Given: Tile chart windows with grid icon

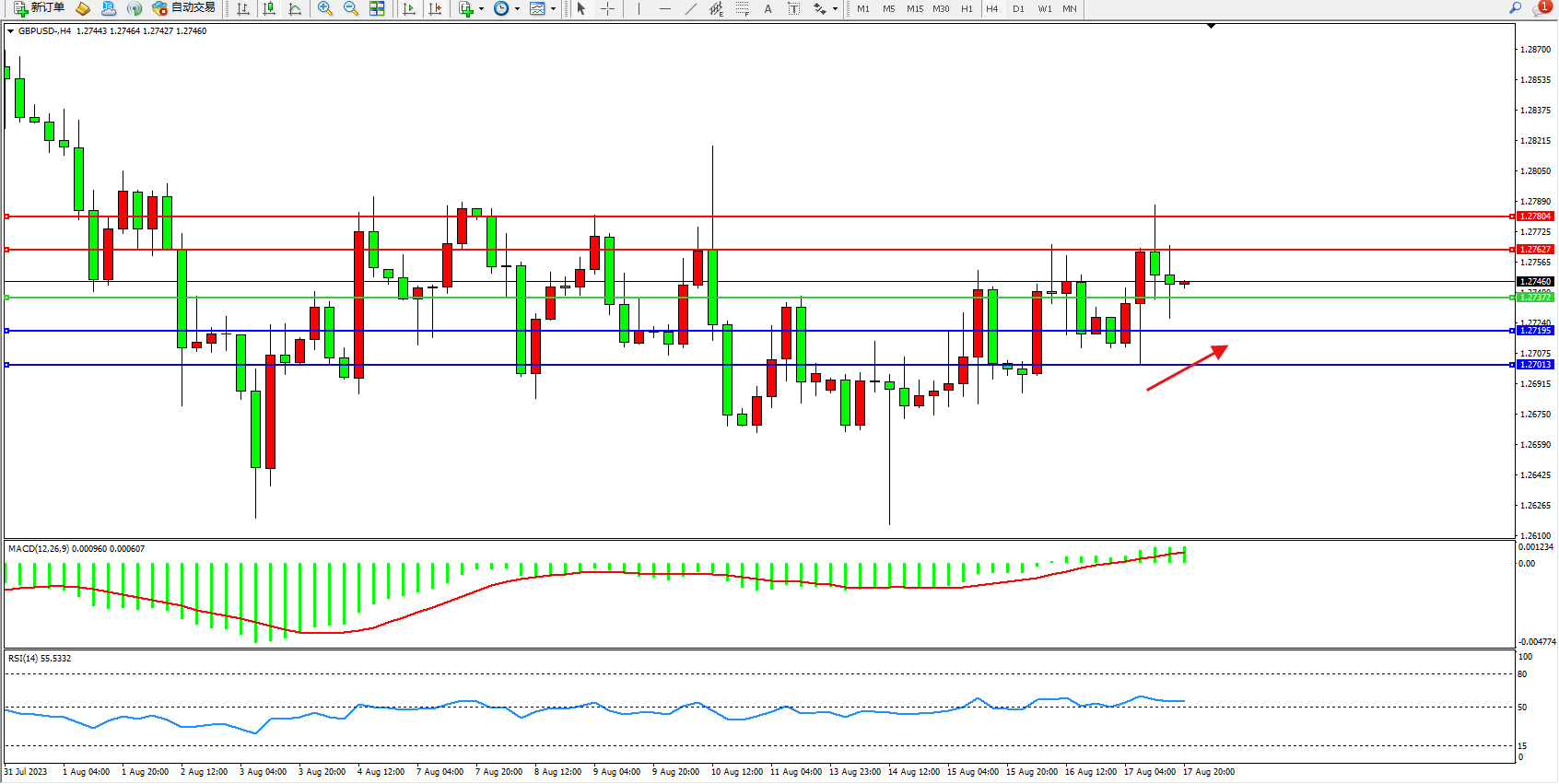Looking at the screenshot, I should (377, 8).
